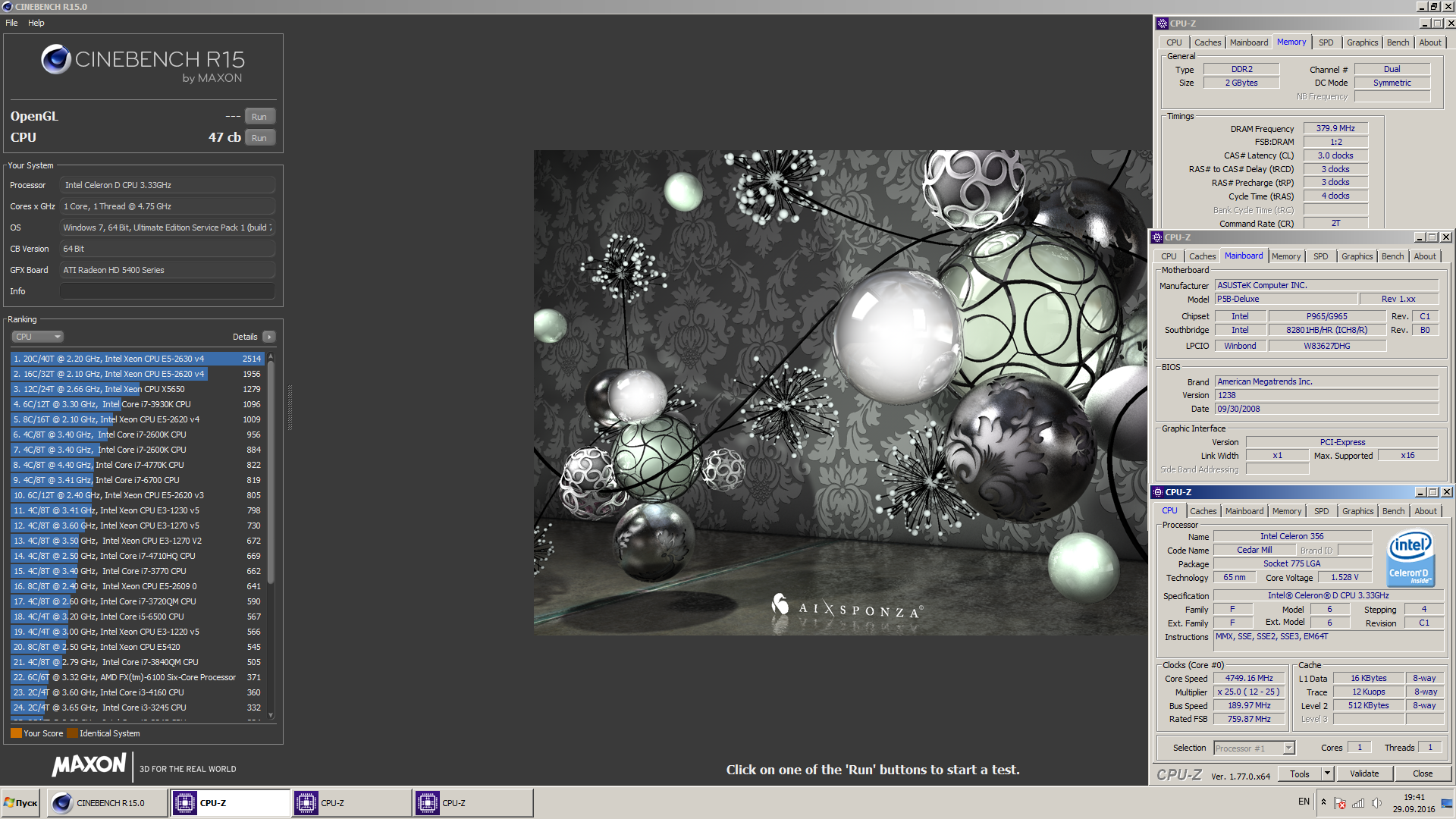Open the Start (Пуск) menu

[x=20, y=803]
